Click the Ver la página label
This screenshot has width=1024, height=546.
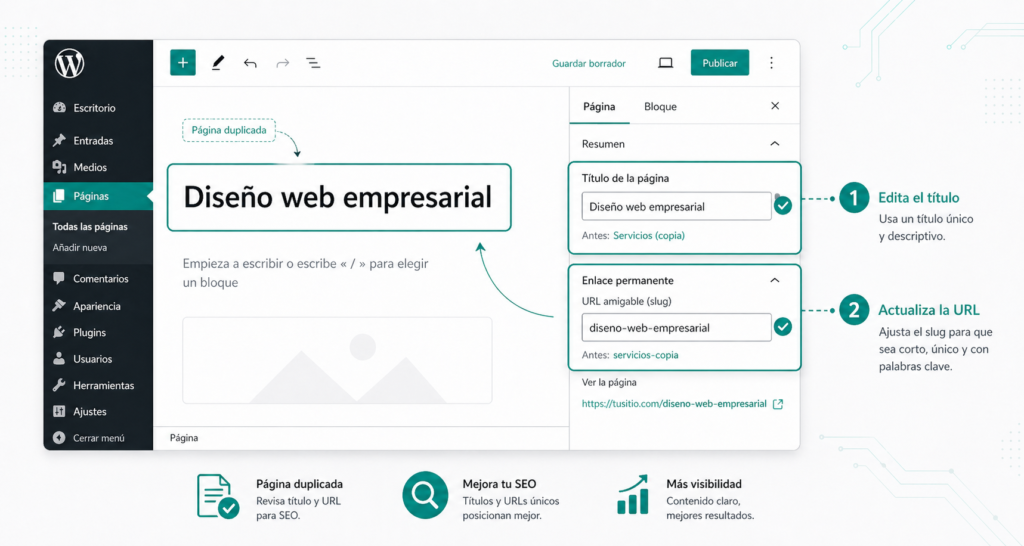click(609, 382)
